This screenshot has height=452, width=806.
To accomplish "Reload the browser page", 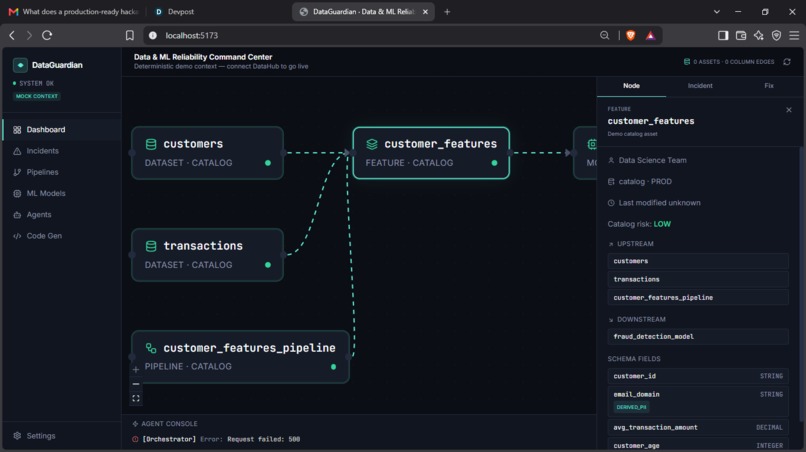I will coord(47,35).
